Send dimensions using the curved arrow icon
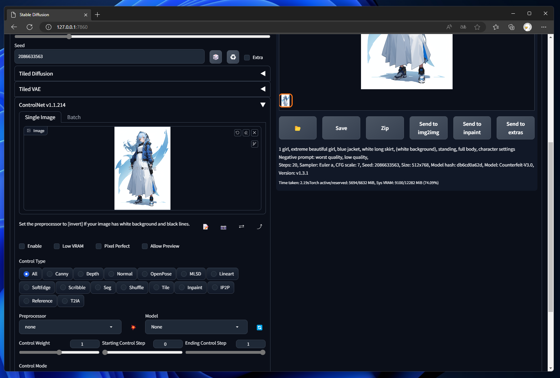Image resolution: width=560 pixels, height=378 pixels. tap(260, 227)
